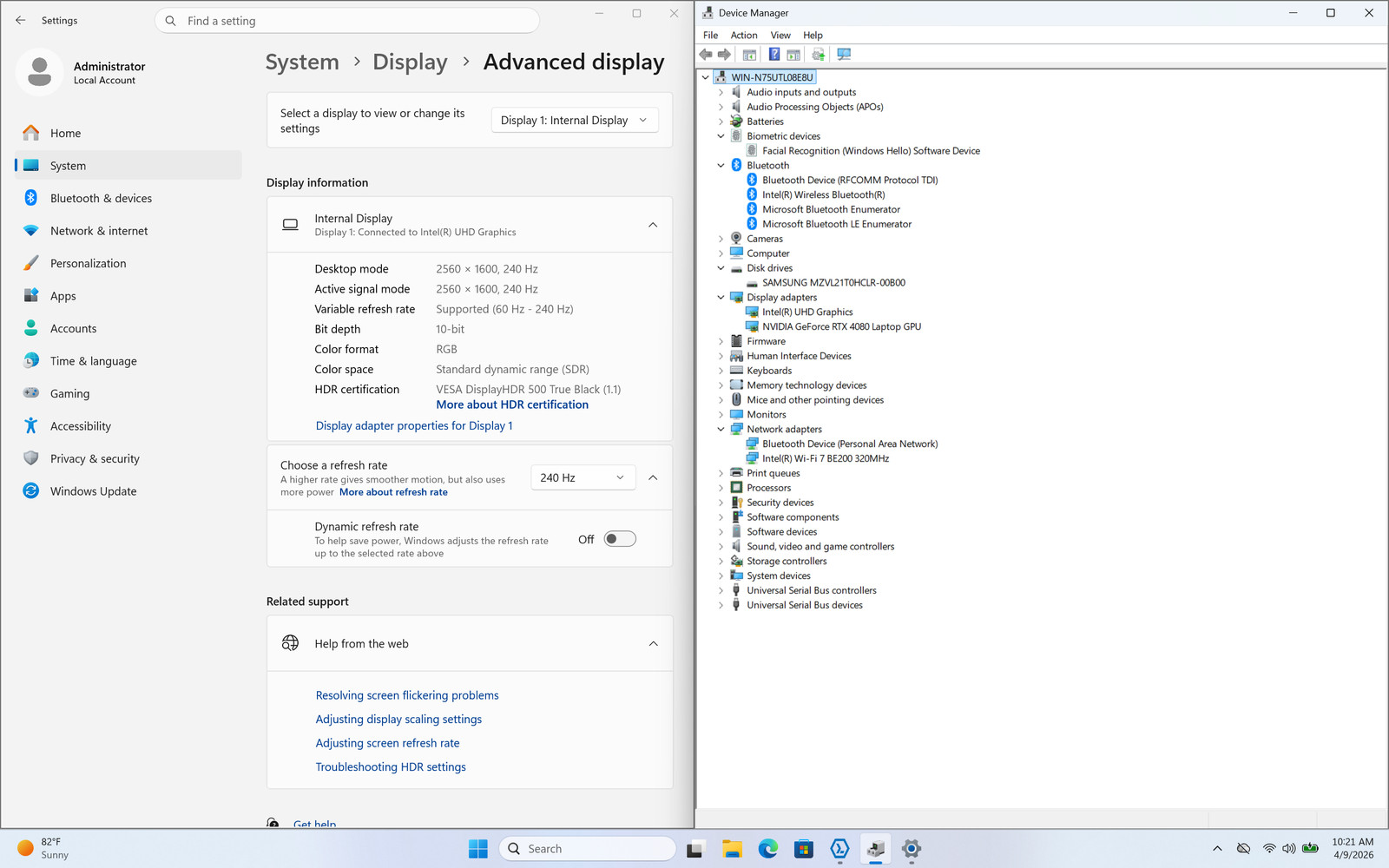
Task: Select SAMSUNG MZVL21T0HCLR-00B00 disk drive
Action: point(833,283)
